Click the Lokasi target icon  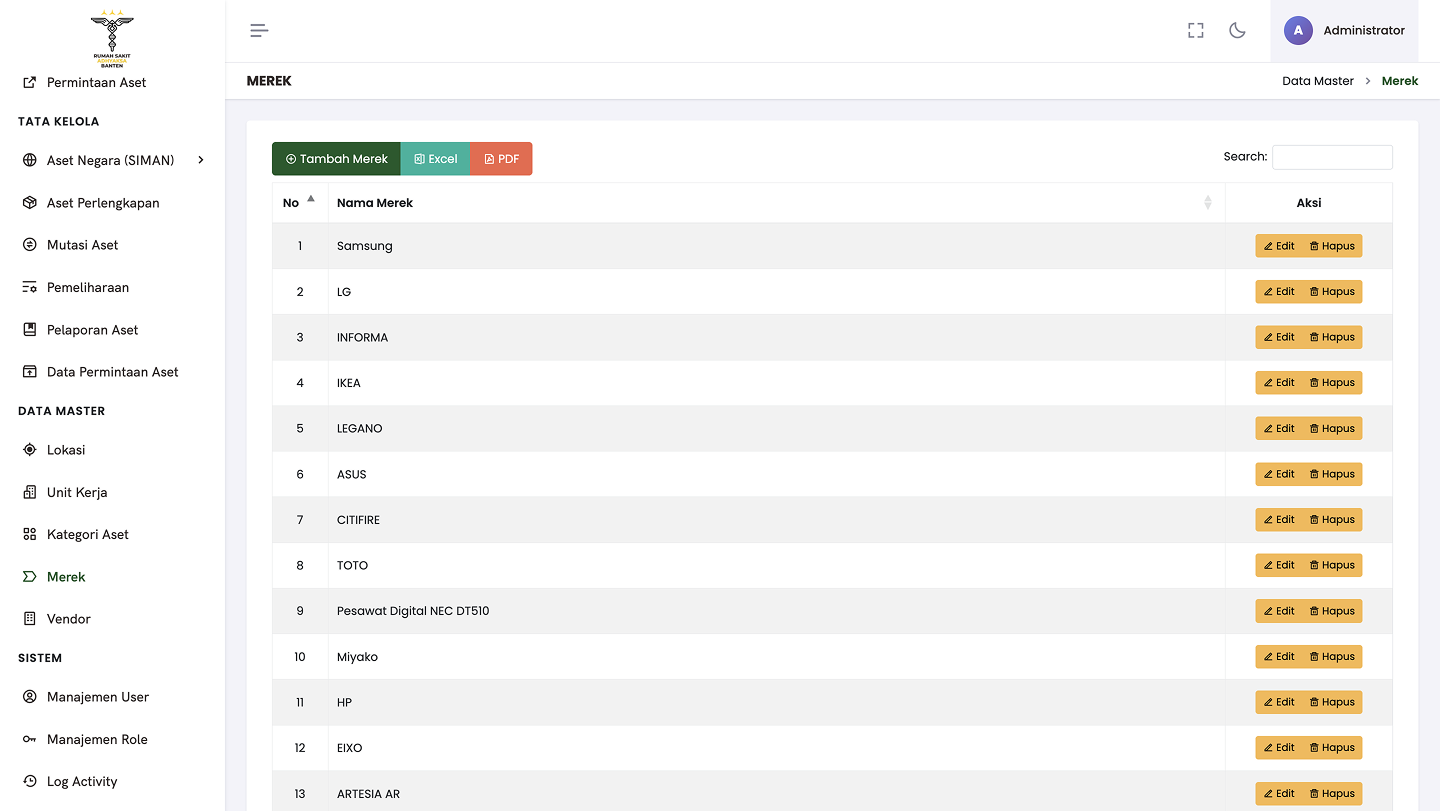point(29,450)
